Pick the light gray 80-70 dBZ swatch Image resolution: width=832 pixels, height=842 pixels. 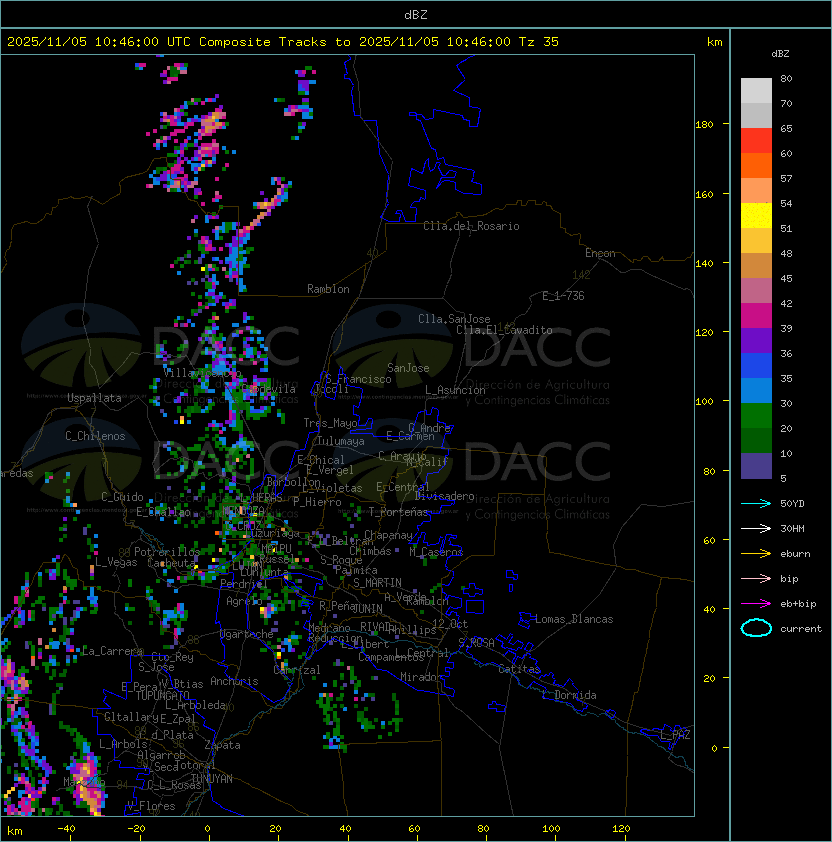(756, 91)
